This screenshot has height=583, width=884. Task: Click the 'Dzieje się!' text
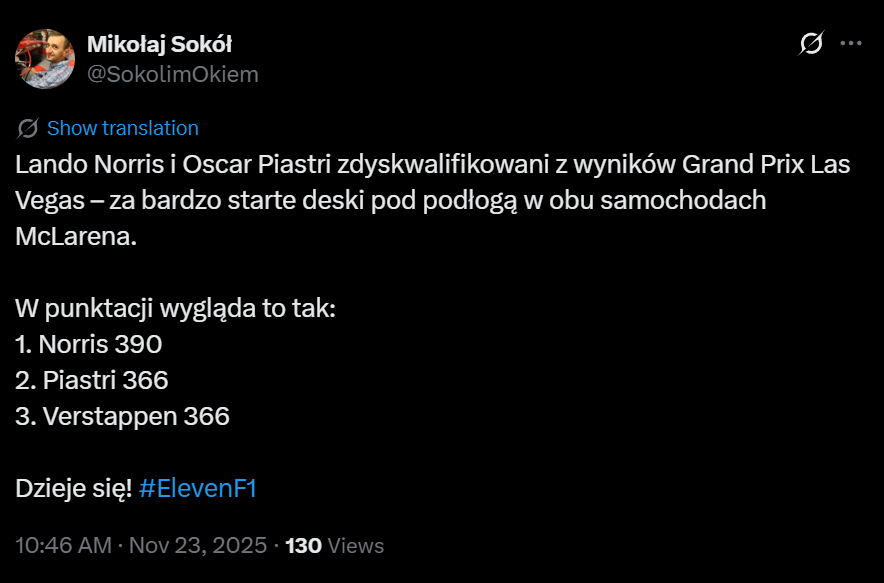pos(73,489)
